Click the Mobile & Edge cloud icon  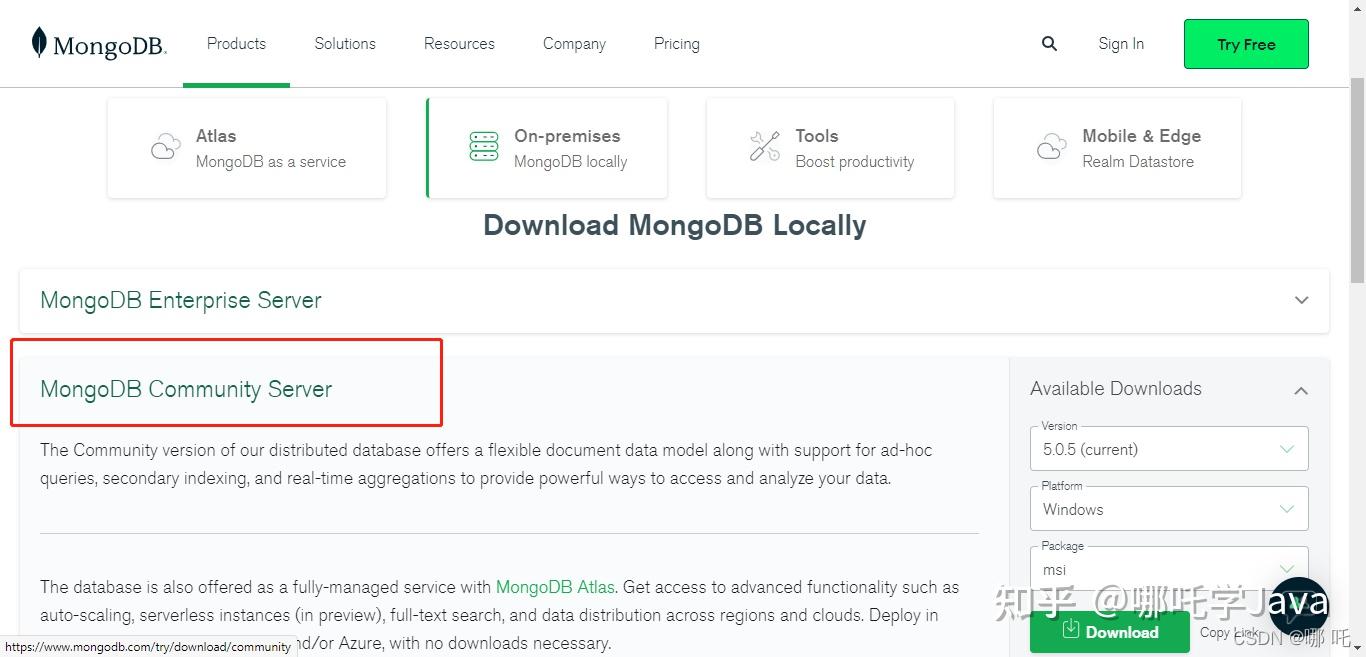pos(1051,146)
